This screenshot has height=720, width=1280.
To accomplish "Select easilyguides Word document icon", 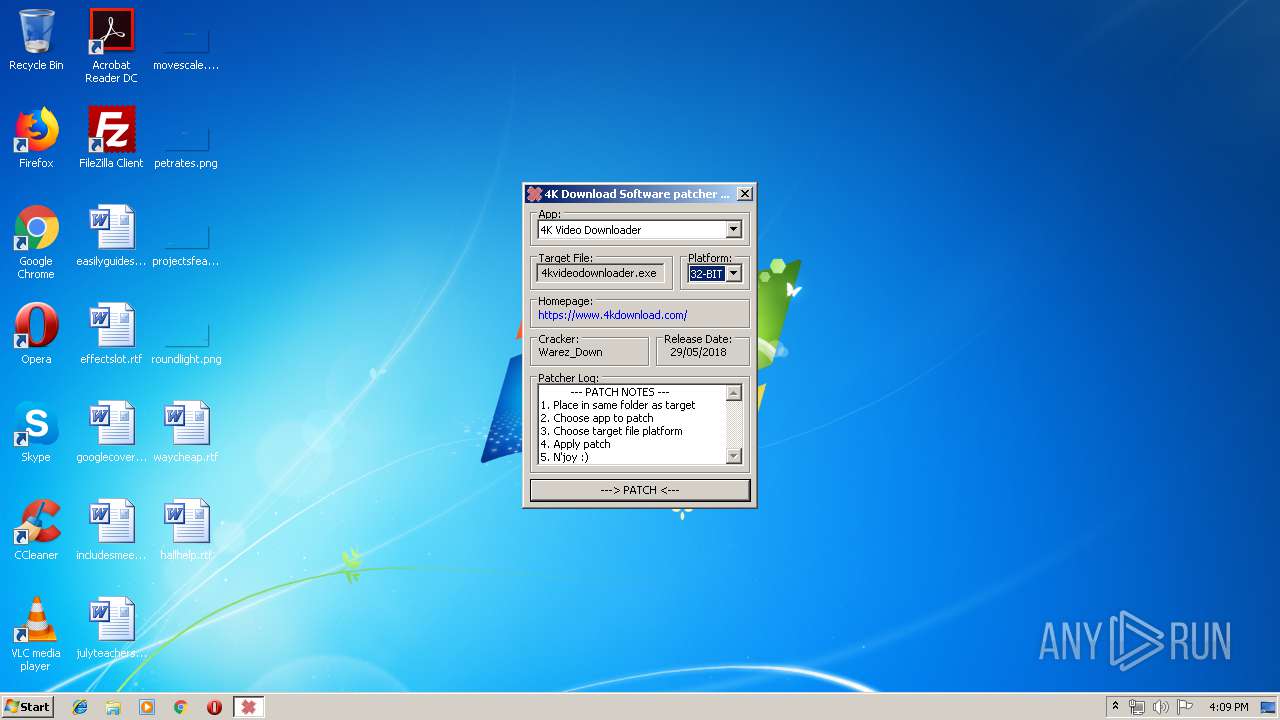I will (111, 236).
